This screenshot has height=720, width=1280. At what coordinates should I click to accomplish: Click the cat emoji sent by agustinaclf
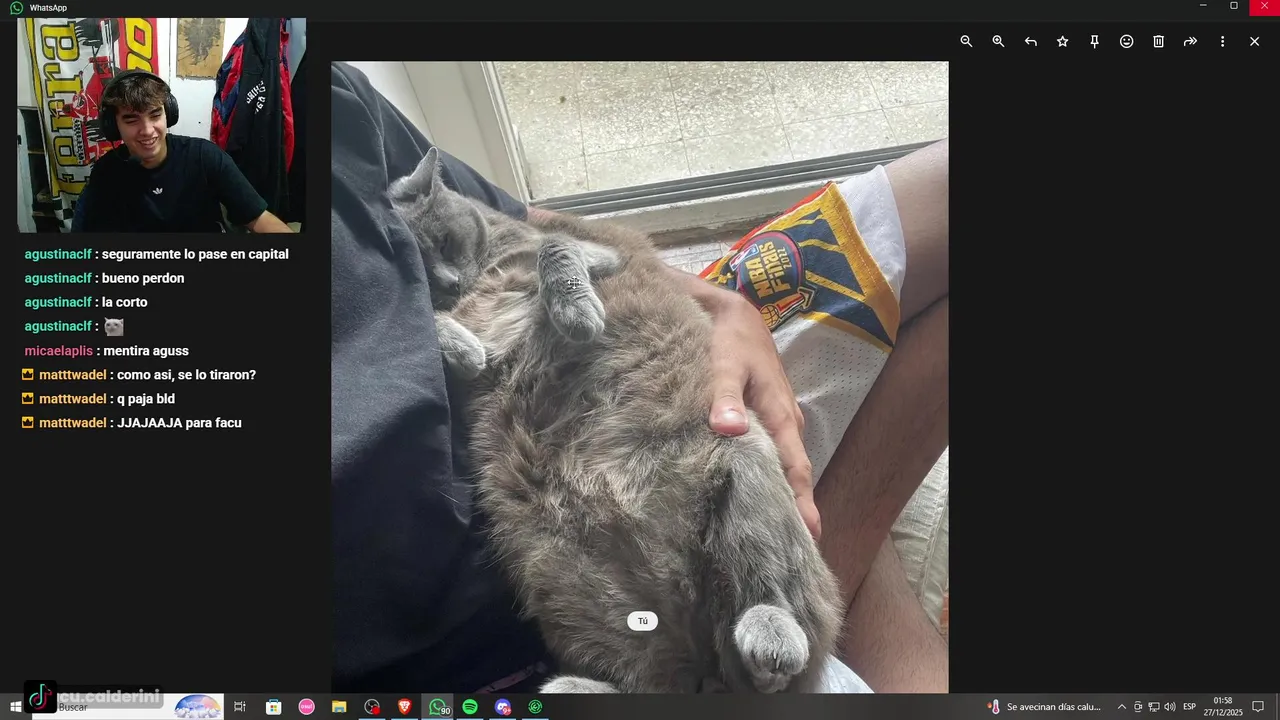coord(114,327)
